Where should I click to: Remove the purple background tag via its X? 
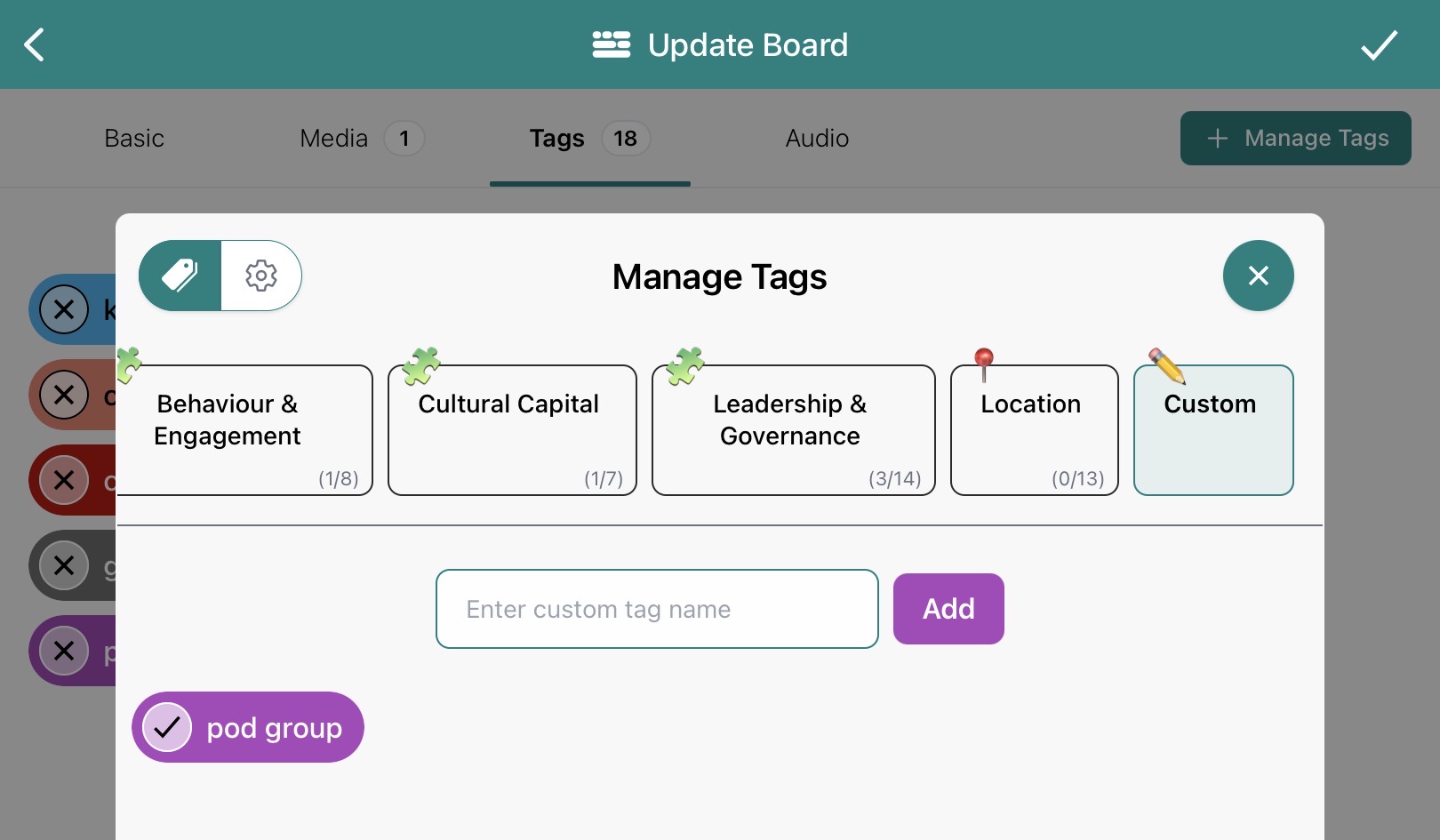click(64, 652)
